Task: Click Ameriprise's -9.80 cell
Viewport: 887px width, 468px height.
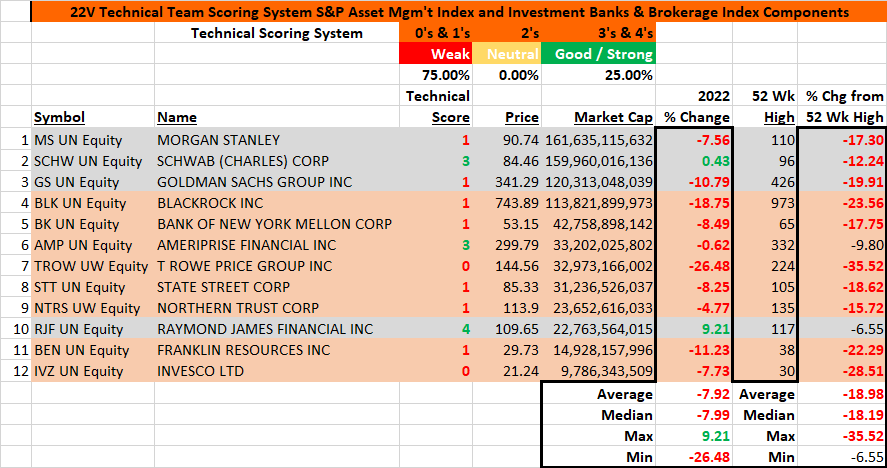Action: 842,245
